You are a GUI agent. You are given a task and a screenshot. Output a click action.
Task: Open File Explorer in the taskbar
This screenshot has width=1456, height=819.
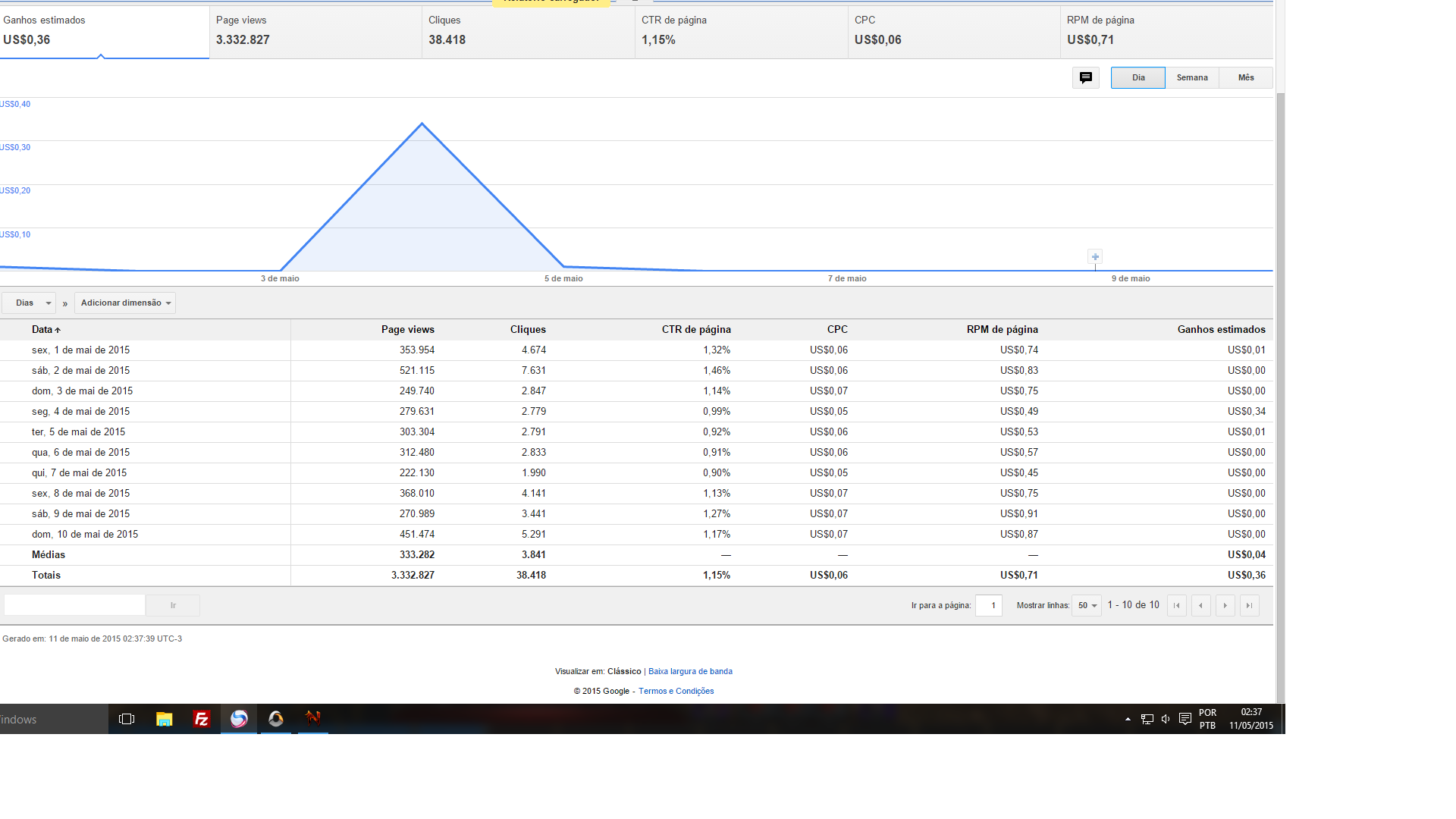pos(164,719)
